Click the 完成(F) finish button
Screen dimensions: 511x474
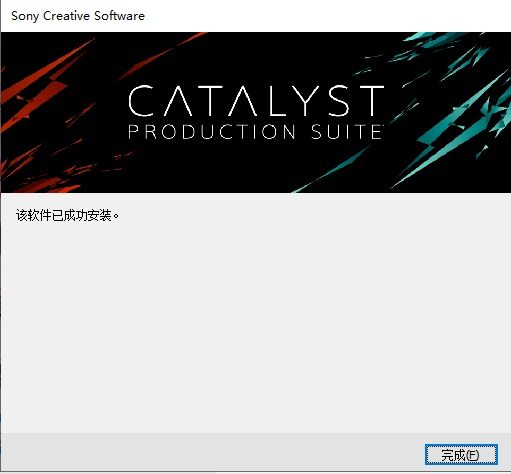461,455
